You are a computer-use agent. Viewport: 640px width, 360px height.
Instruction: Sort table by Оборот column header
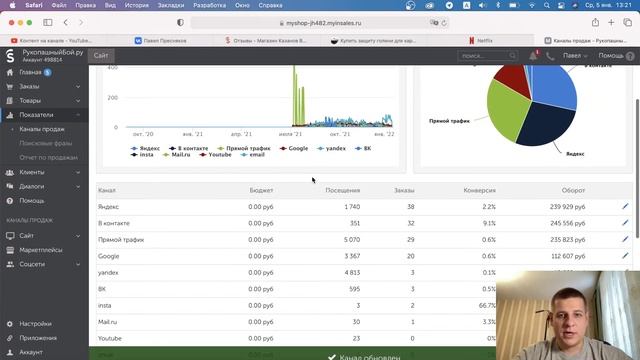click(573, 191)
